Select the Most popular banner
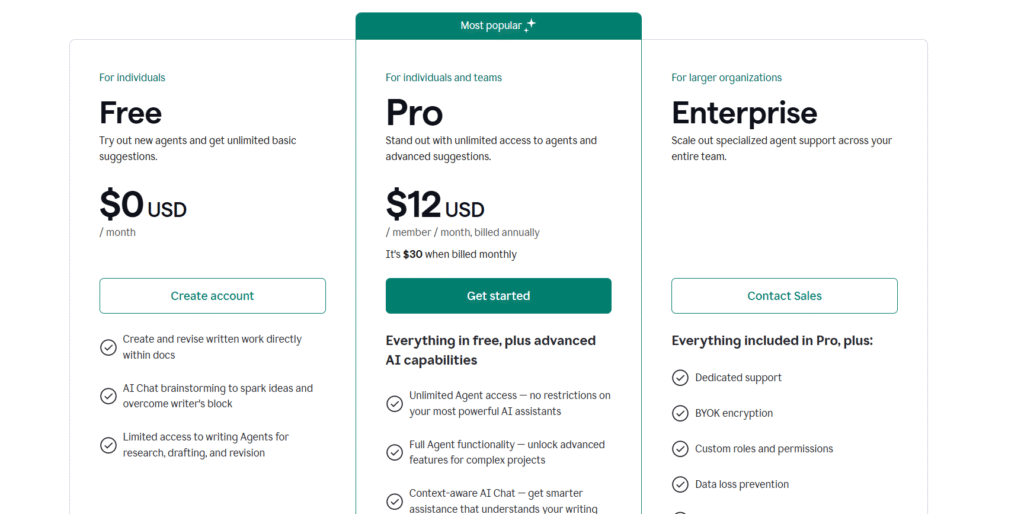This screenshot has height=514, width=1024. click(498, 26)
